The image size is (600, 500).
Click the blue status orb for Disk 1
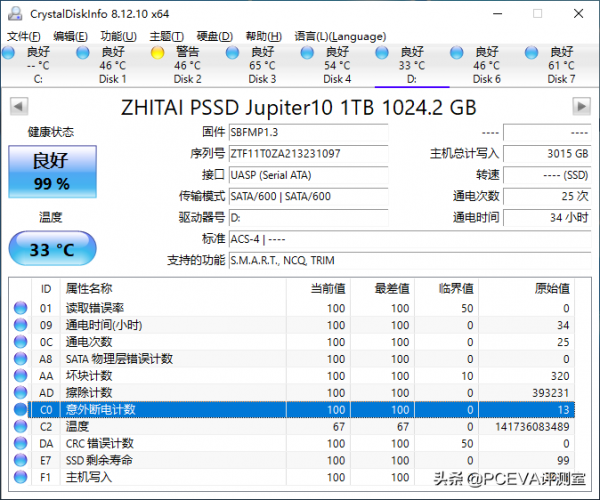pos(83,52)
